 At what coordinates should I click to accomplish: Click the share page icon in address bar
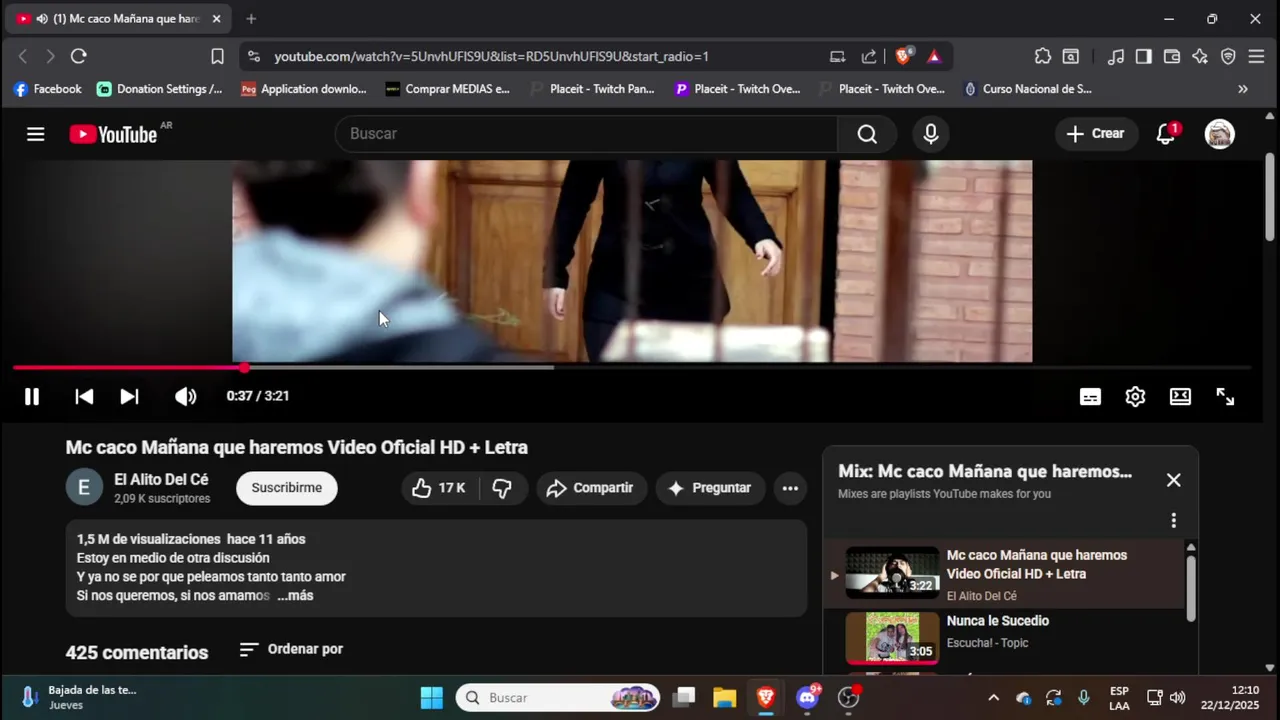pyautogui.click(x=869, y=57)
